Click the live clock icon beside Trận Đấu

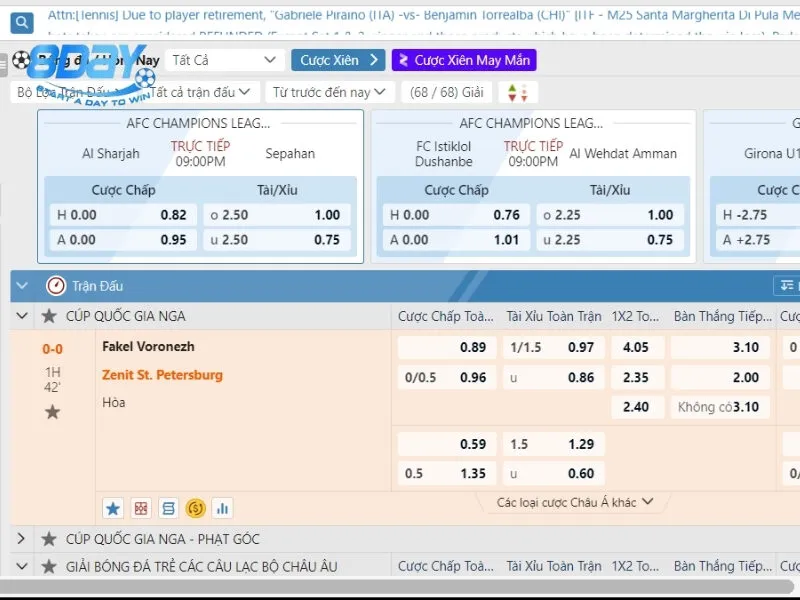coord(56,286)
